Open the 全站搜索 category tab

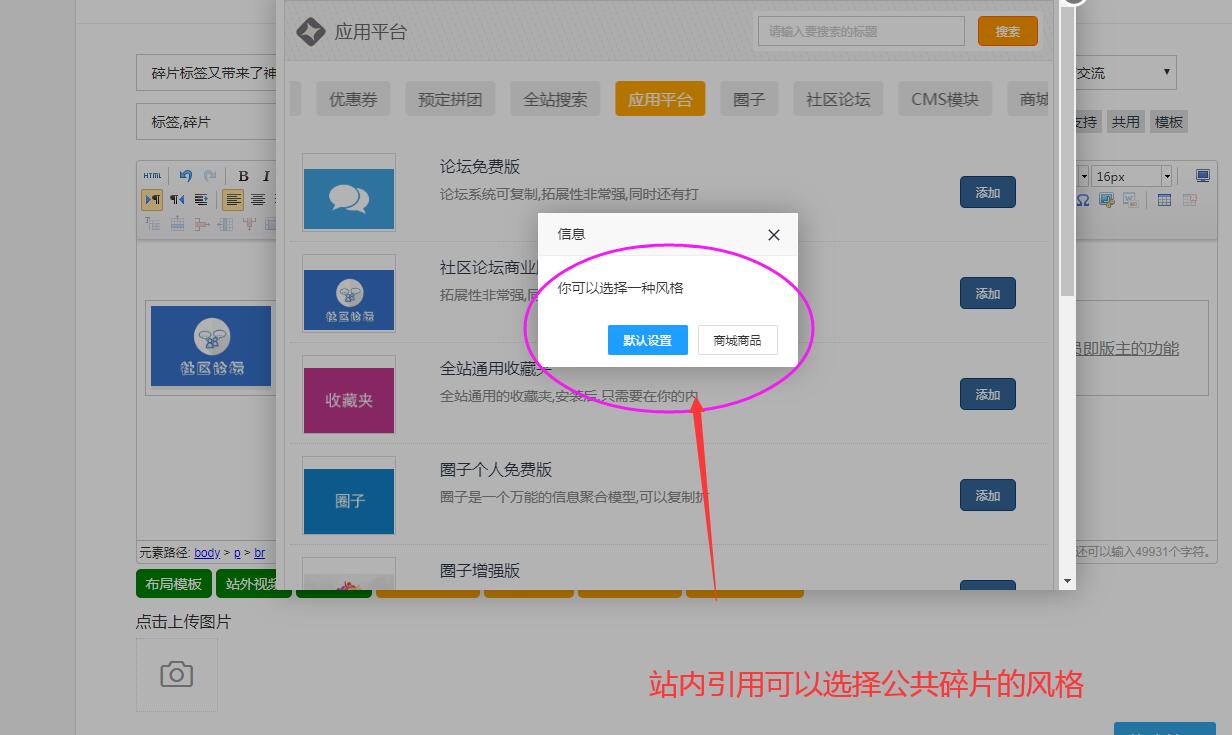point(555,99)
